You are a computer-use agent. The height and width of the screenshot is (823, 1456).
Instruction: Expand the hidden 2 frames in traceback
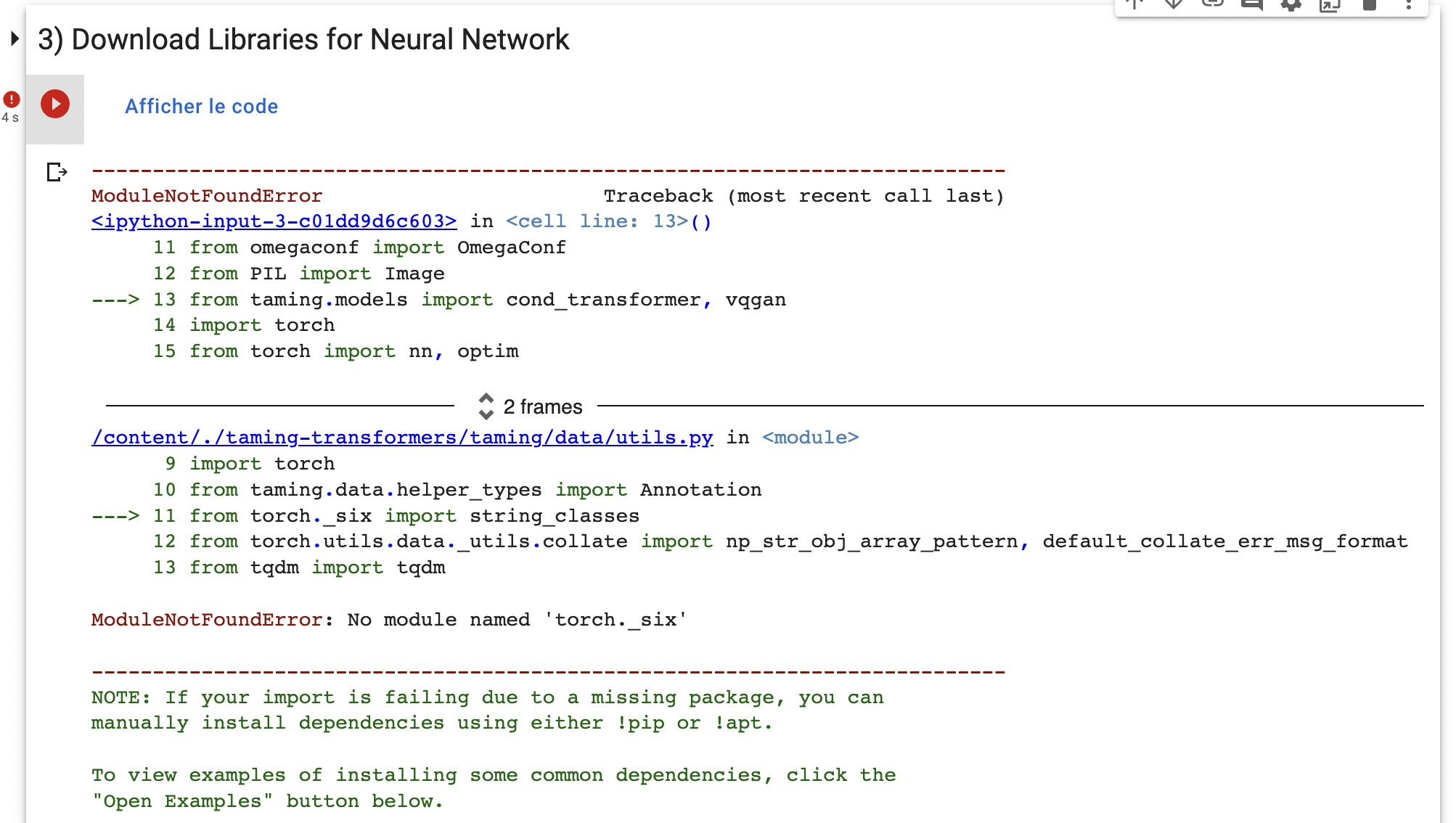[x=543, y=407]
